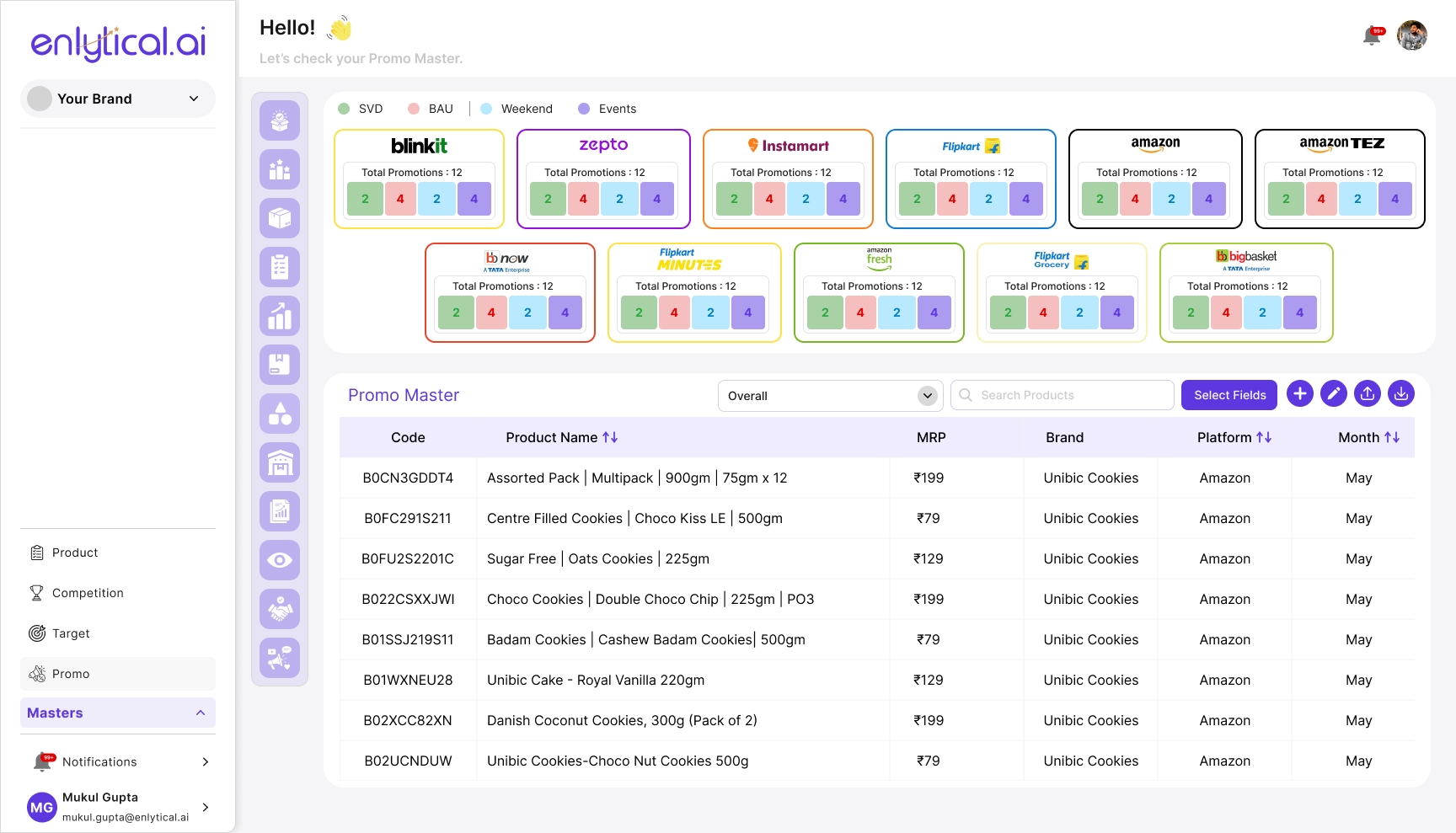Click the Search Products field

click(1063, 395)
